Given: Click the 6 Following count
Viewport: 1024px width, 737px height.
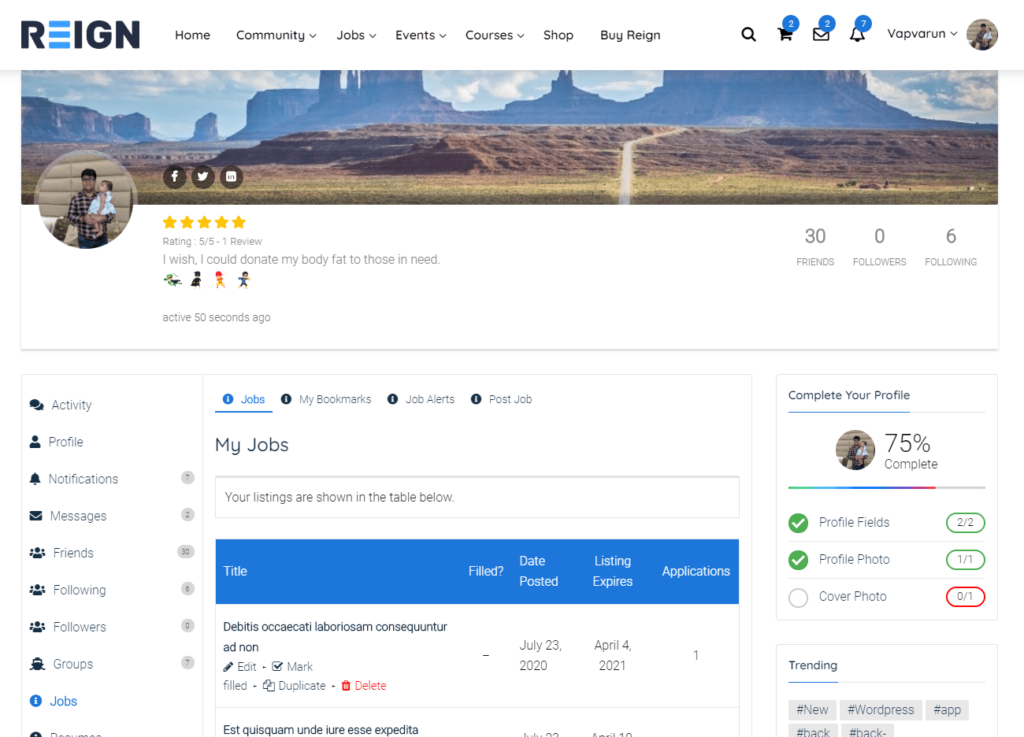Looking at the screenshot, I should 951,246.
